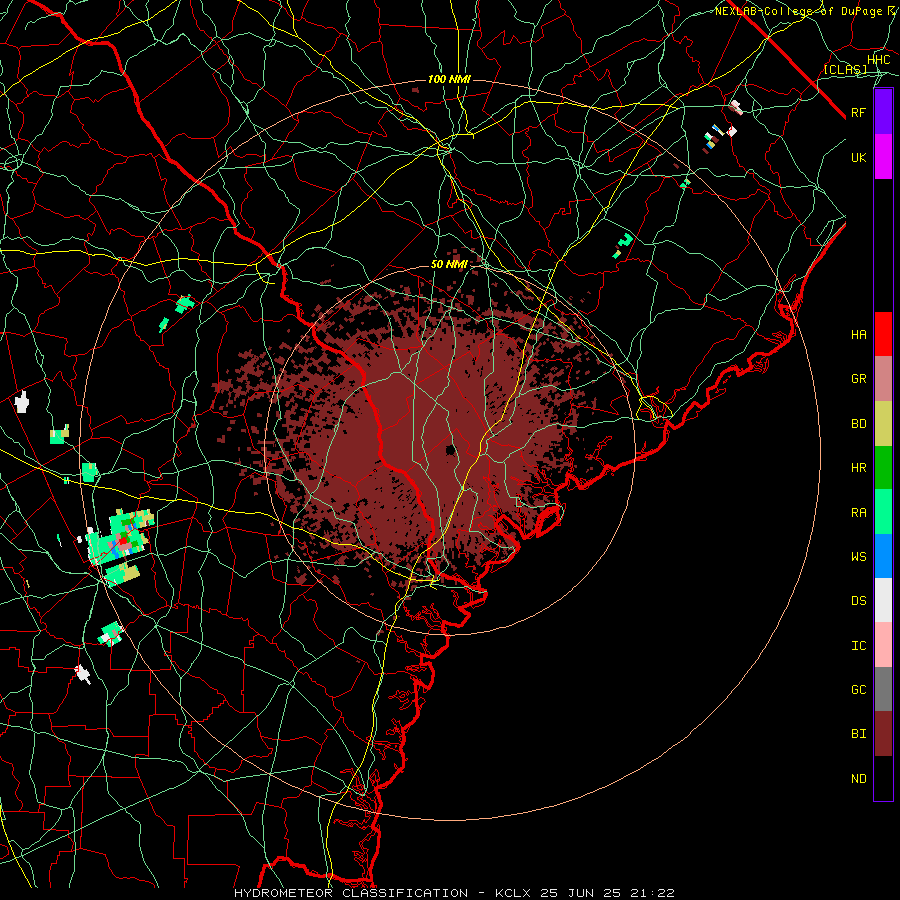Image resolution: width=900 pixels, height=900 pixels.
Task: Click the UK legend label
Action: [859, 157]
